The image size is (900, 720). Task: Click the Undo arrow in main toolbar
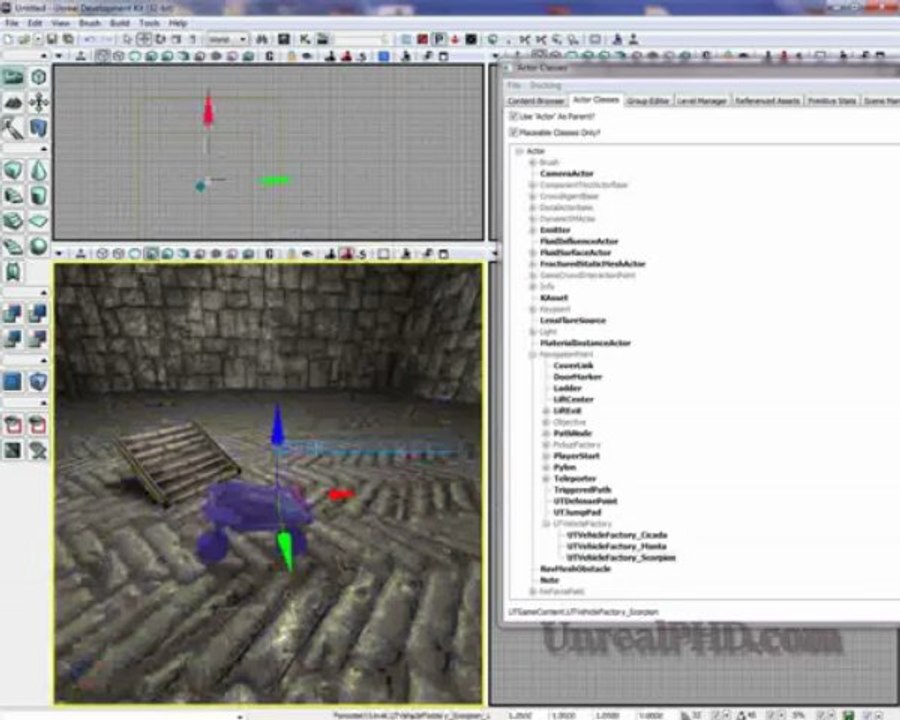90,39
